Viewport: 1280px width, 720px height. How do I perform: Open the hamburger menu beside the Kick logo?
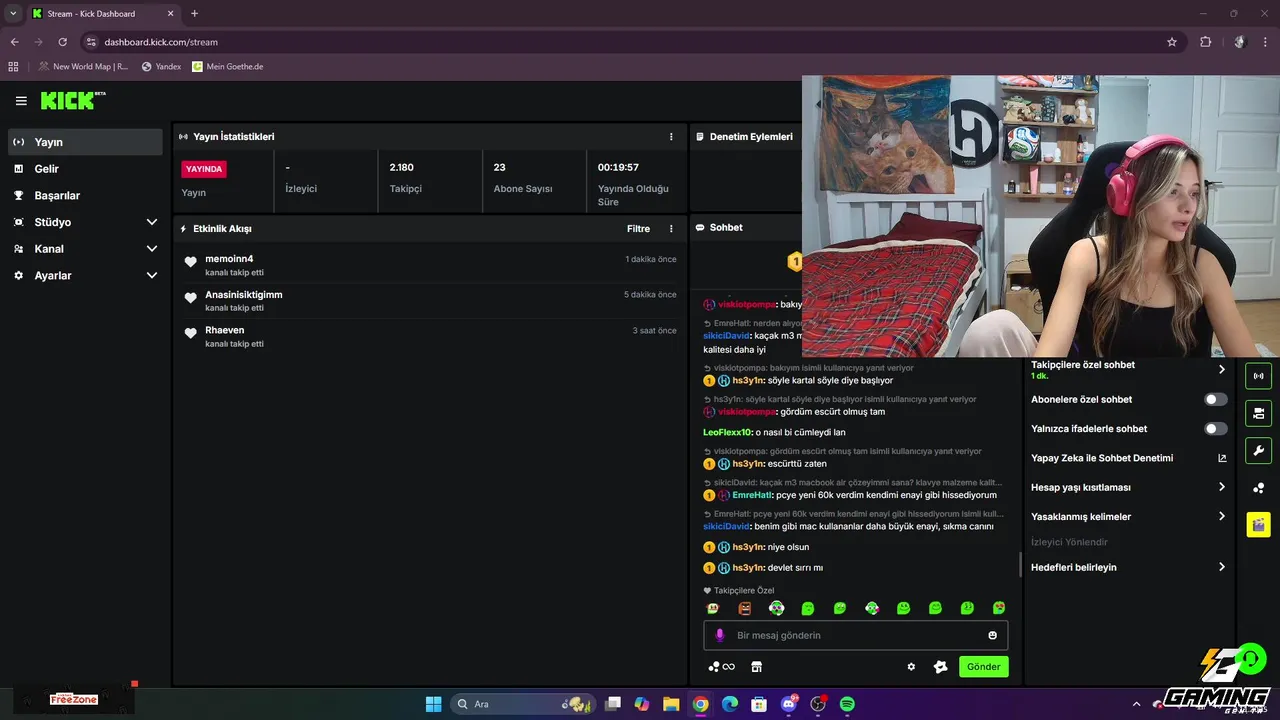pyautogui.click(x=21, y=101)
